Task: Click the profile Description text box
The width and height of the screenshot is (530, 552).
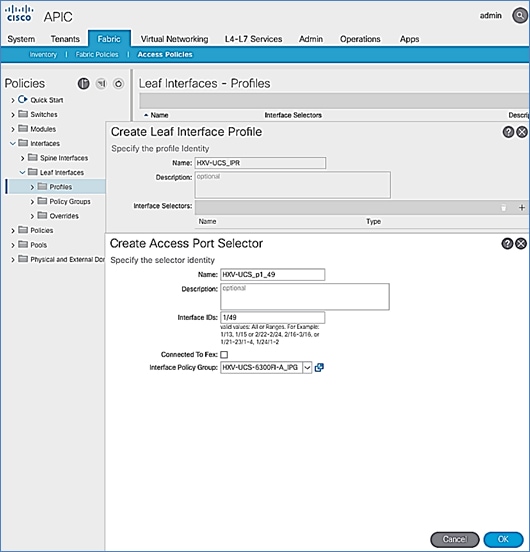Action: (x=292, y=185)
